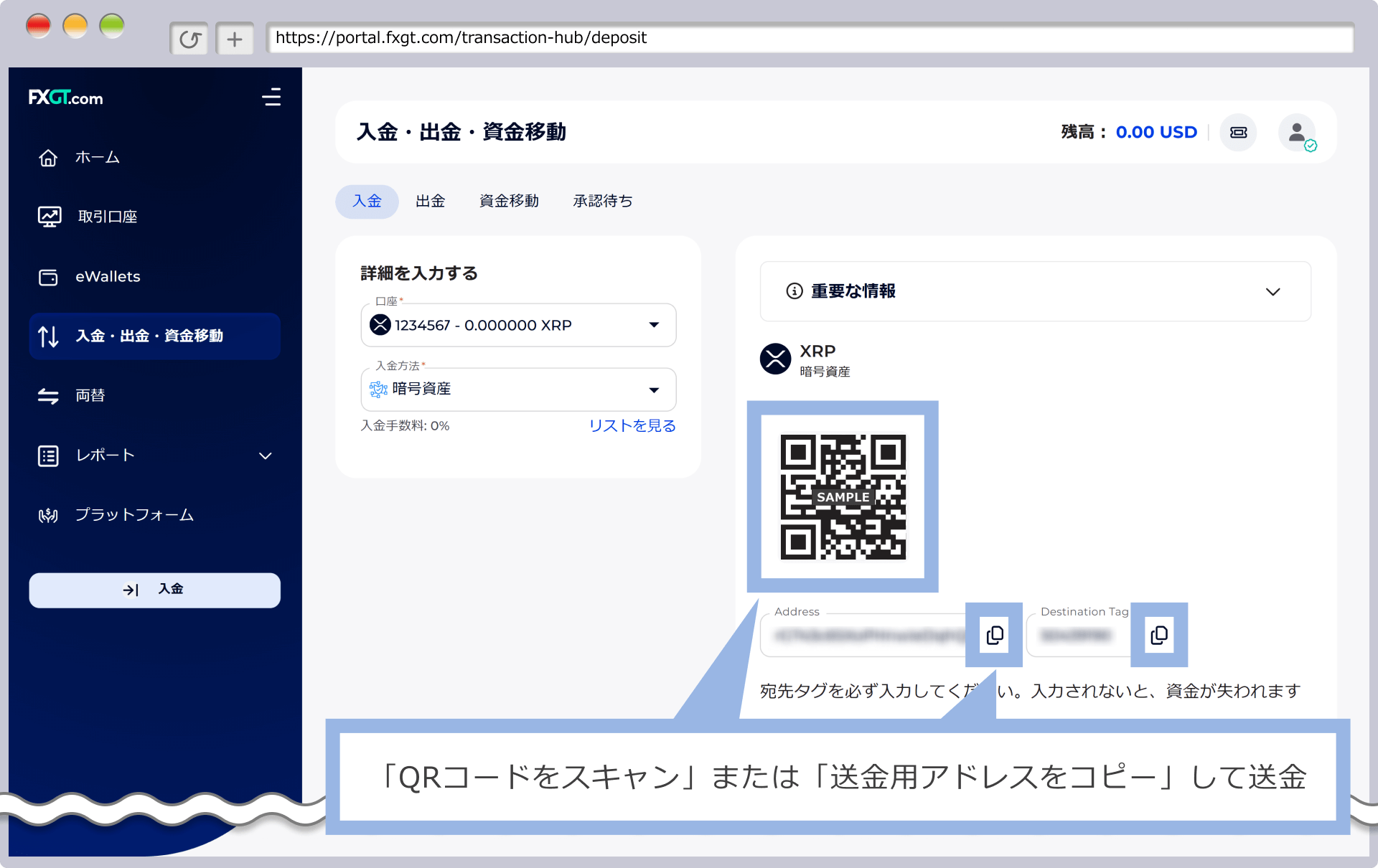Click the trading account monitor icon

49,216
